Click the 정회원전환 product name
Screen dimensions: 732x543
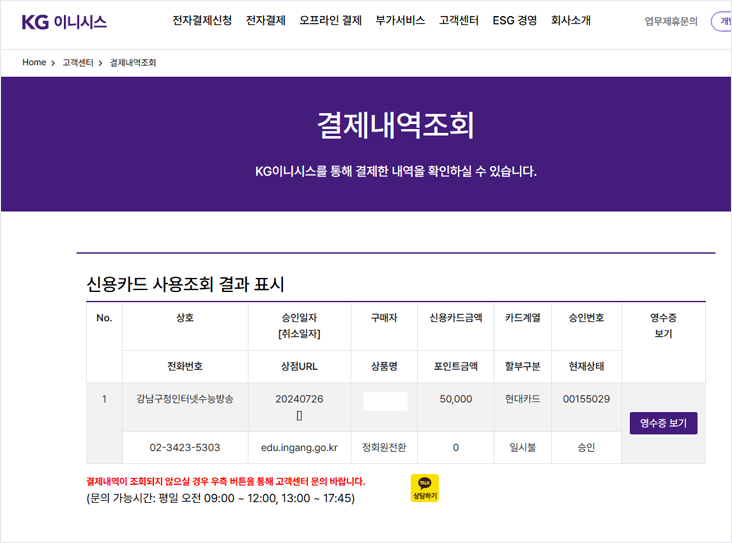pyautogui.click(x=384, y=447)
